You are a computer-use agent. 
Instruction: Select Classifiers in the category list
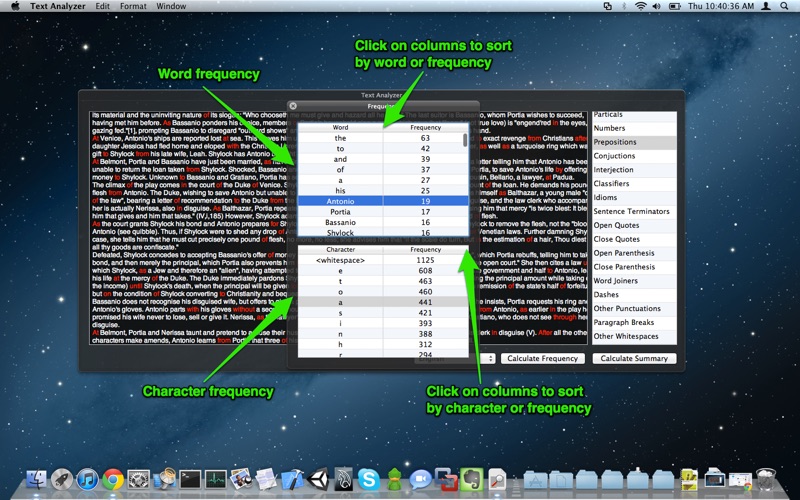click(x=634, y=183)
